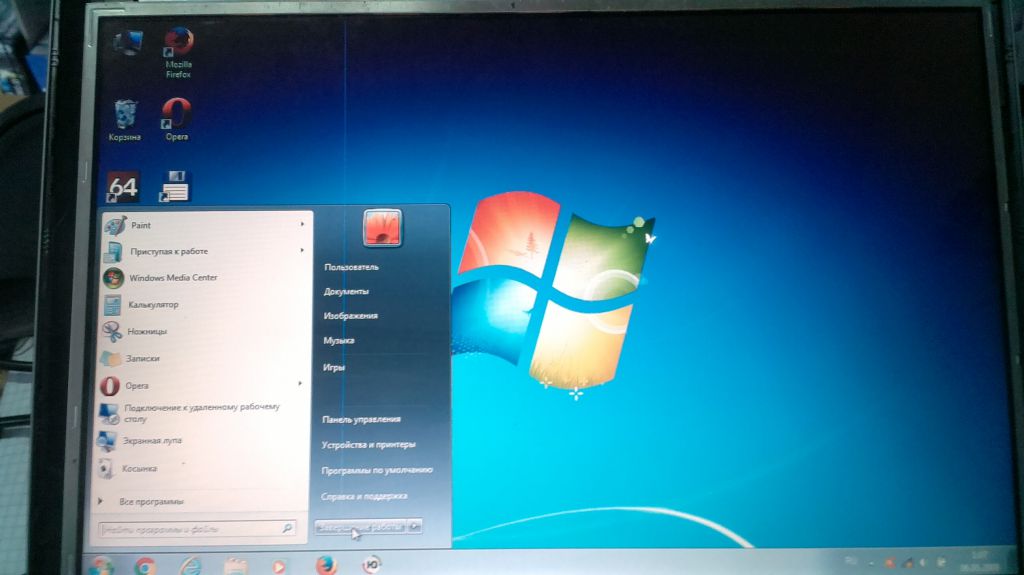The height and width of the screenshot is (575, 1024).
Task: Expand Приступая к работе submenu arrow
Action: pos(302,250)
